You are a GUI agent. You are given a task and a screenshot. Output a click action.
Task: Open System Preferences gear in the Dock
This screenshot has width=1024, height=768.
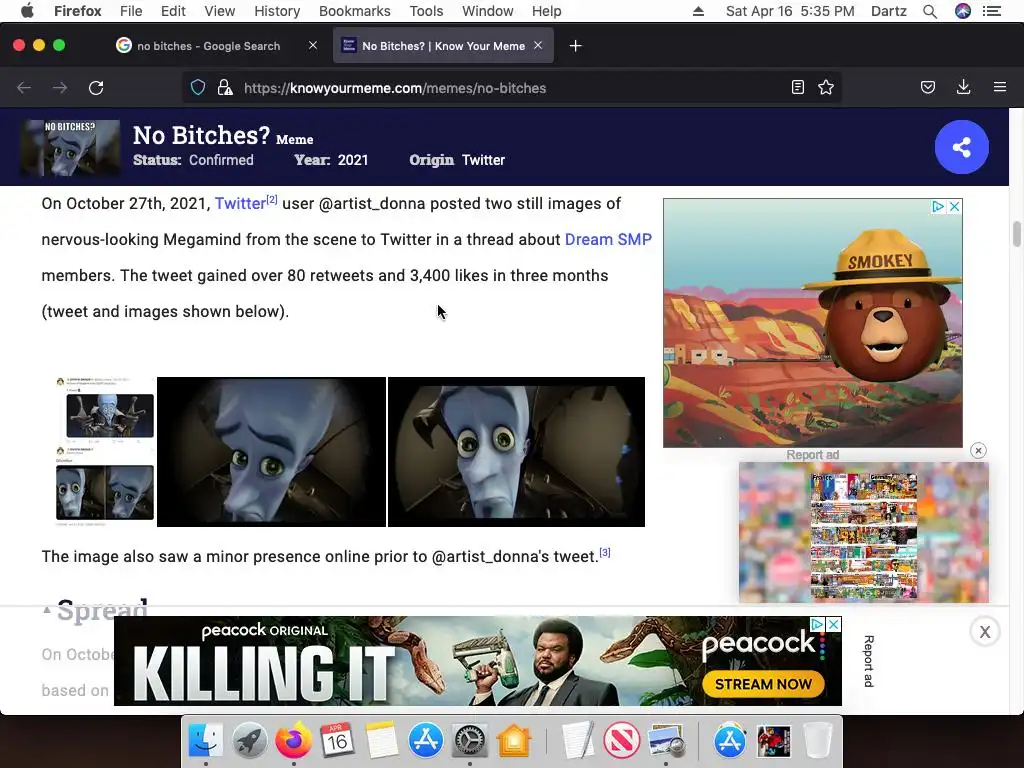[470, 741]
